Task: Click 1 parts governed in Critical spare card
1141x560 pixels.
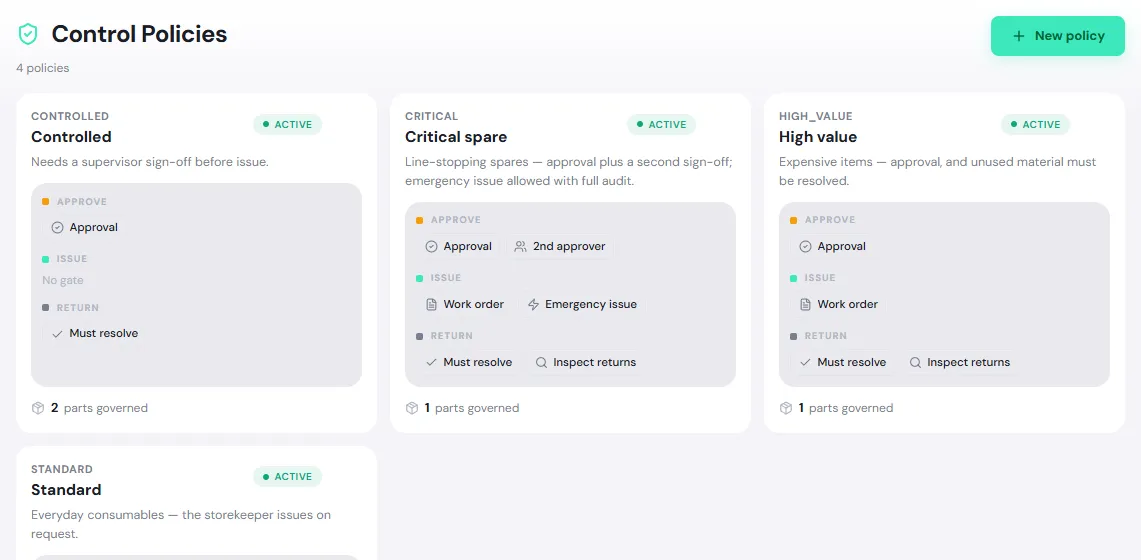Action: pos(472,408)
